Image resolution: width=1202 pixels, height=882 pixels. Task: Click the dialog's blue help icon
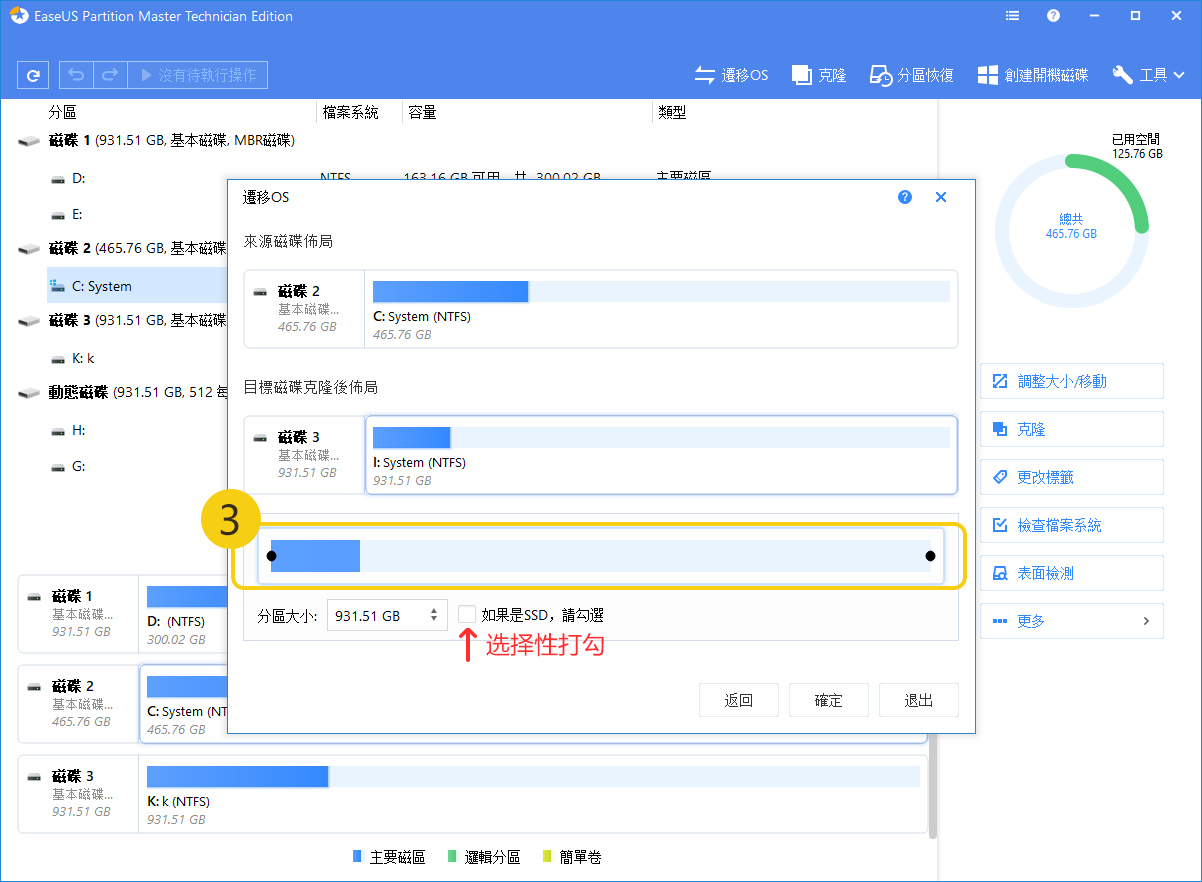click(x=905, y=197)
